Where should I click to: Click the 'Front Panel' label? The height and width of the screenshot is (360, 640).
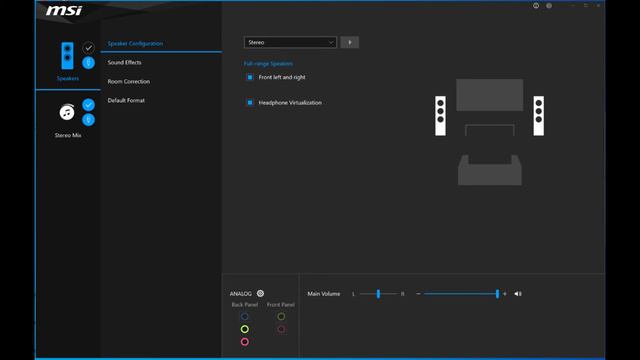pos(280,304)
